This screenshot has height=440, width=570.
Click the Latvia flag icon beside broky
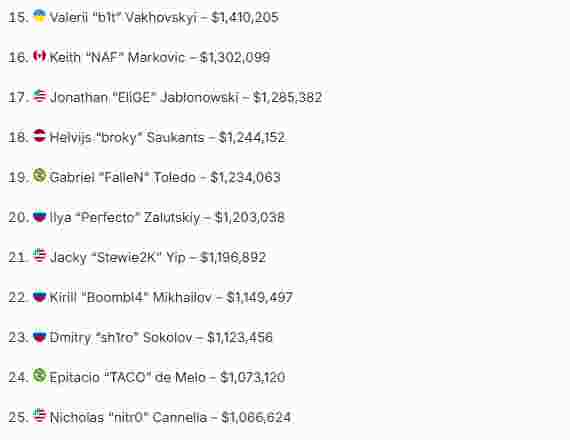click(x=39, y=136)
